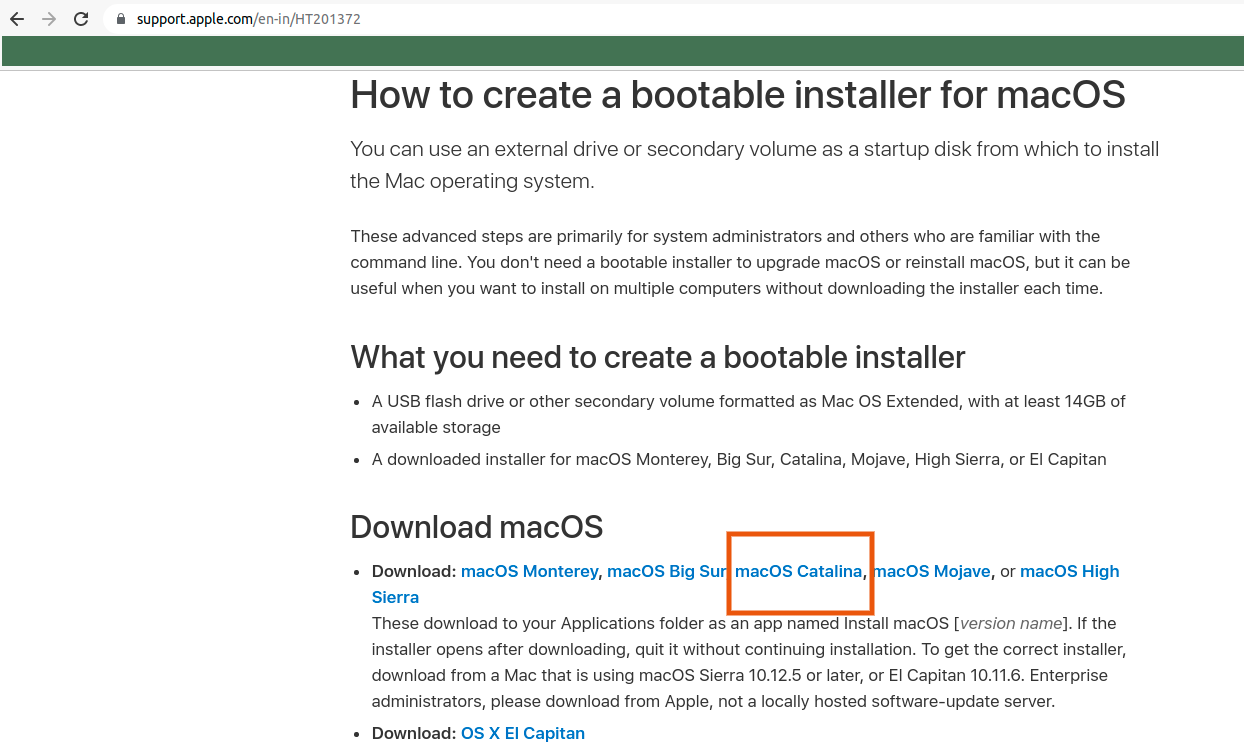Click the 'What you need to create a bootable installer' heading

pyautogui.click(x=658, y=357)
